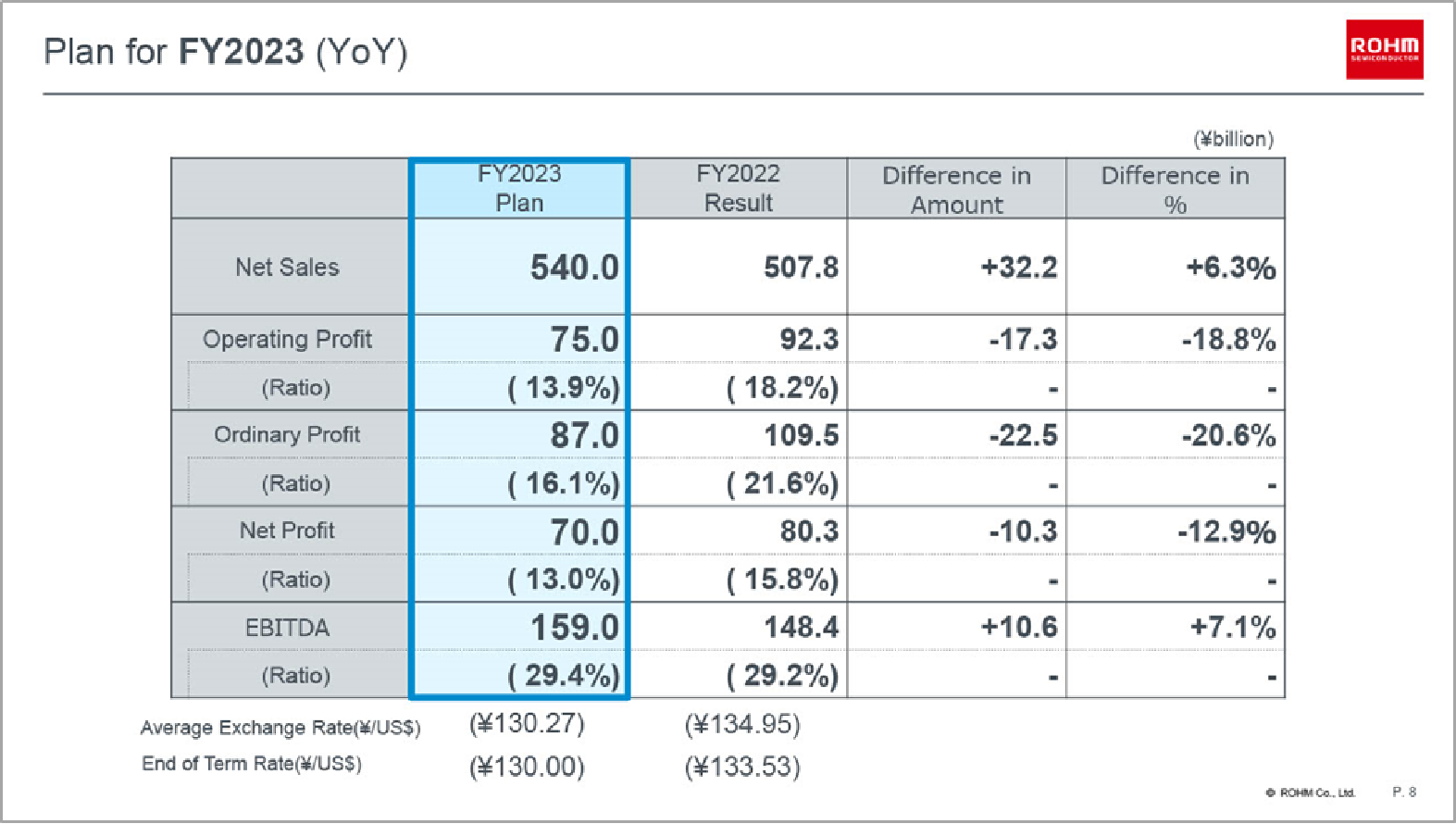
Task: Click the 540.0 Net Sales plan value
Action: click(574, 268)
